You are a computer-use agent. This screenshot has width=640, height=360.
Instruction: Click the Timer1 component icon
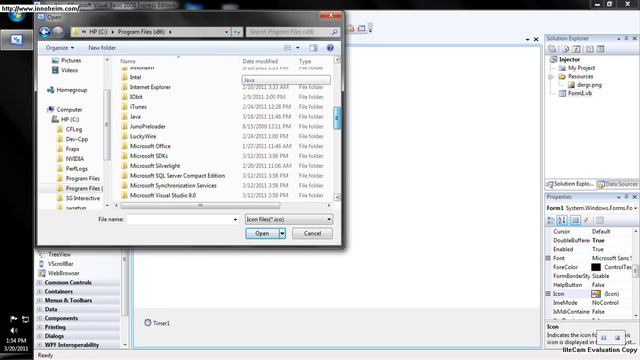(x=148, y=322)
